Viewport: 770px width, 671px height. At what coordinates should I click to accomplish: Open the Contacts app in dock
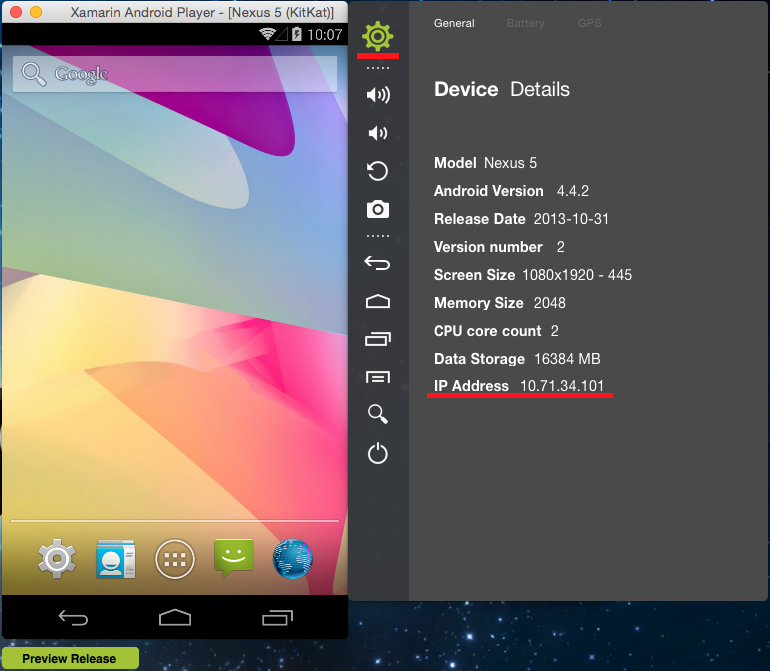pyautogui.click(x=116, y=559)
